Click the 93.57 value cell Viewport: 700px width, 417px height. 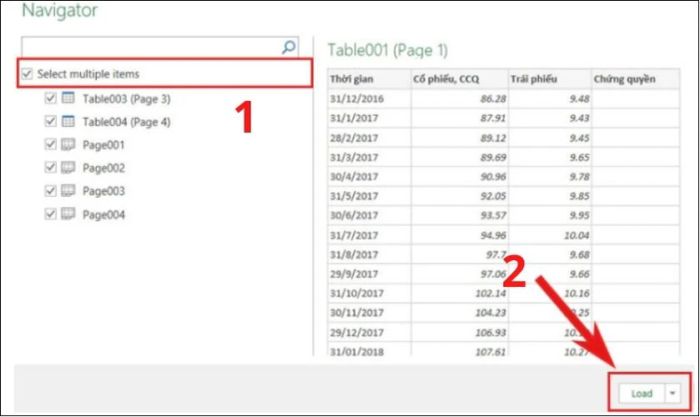(x=459, y=216)
